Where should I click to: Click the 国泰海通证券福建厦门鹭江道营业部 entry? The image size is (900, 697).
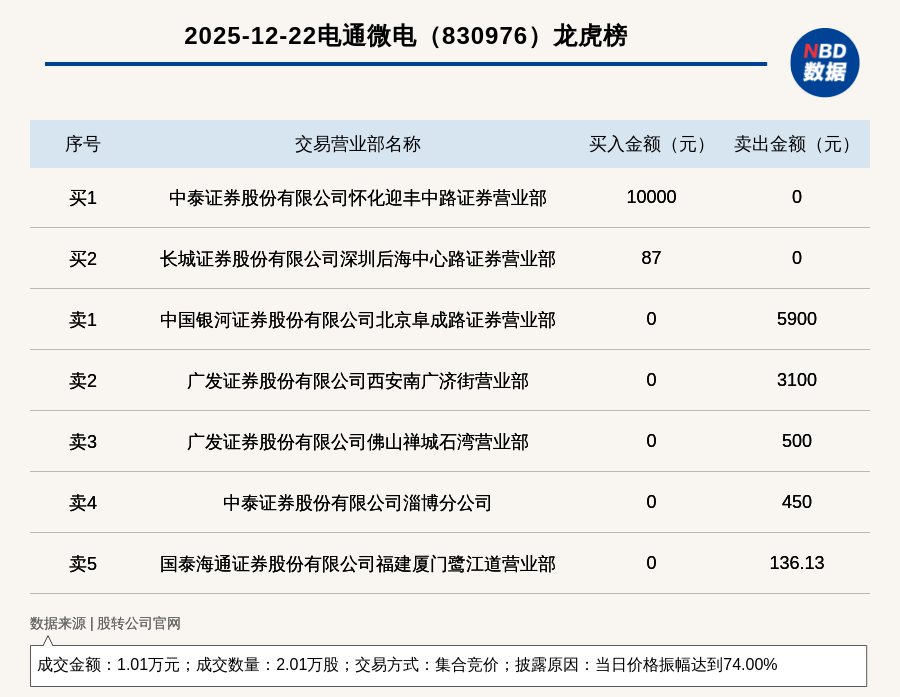point(357,564)
